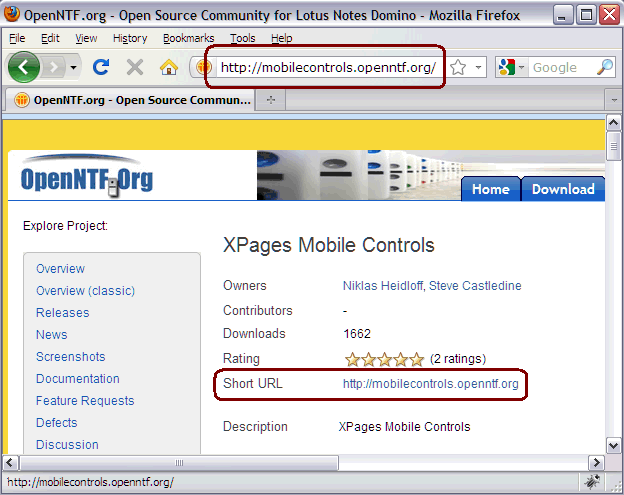624x495 pixels.
Task: Open the address bar history dropdown
Action: (x=479, y=67)
